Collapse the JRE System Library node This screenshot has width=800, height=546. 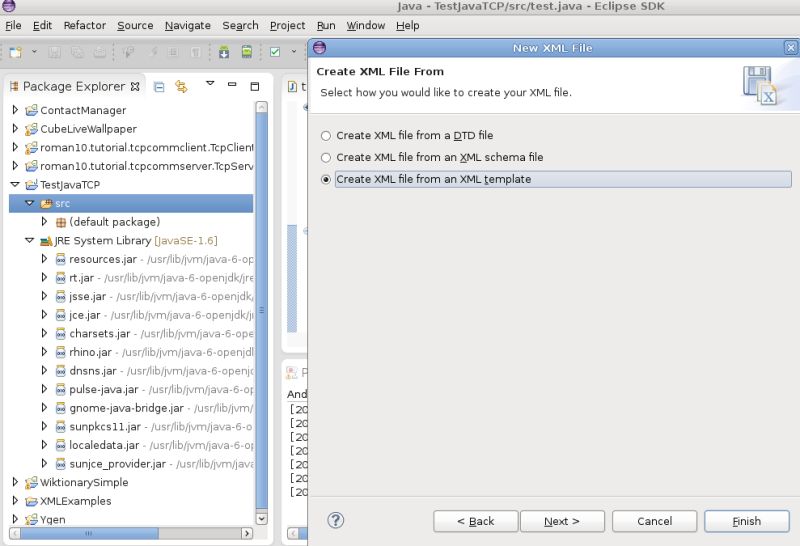(x=30, y=240)
